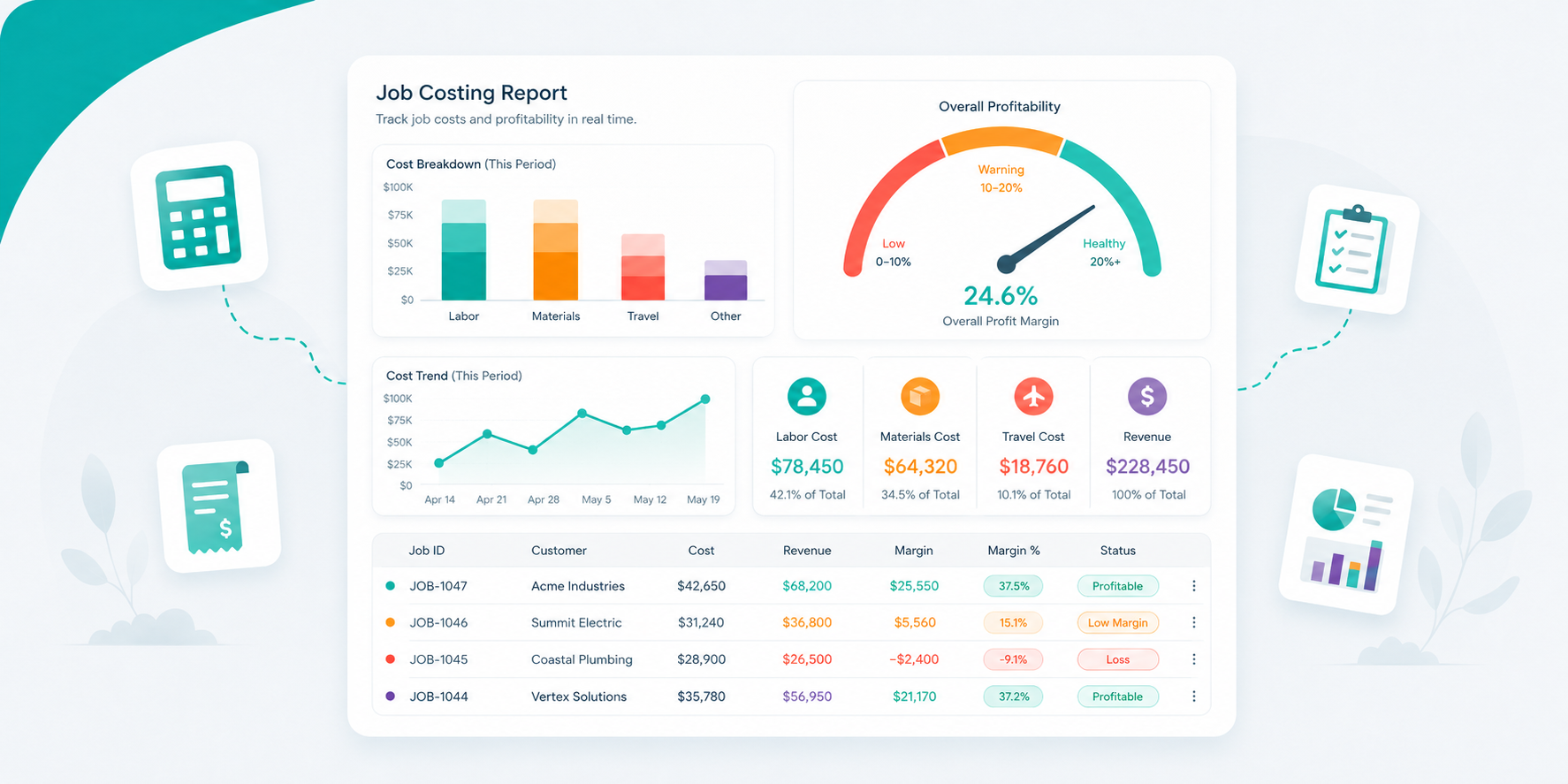This screenshot has width=1568, height=784.
Task: Click the red Low segment of the gauge
Action: click(879, 194)
